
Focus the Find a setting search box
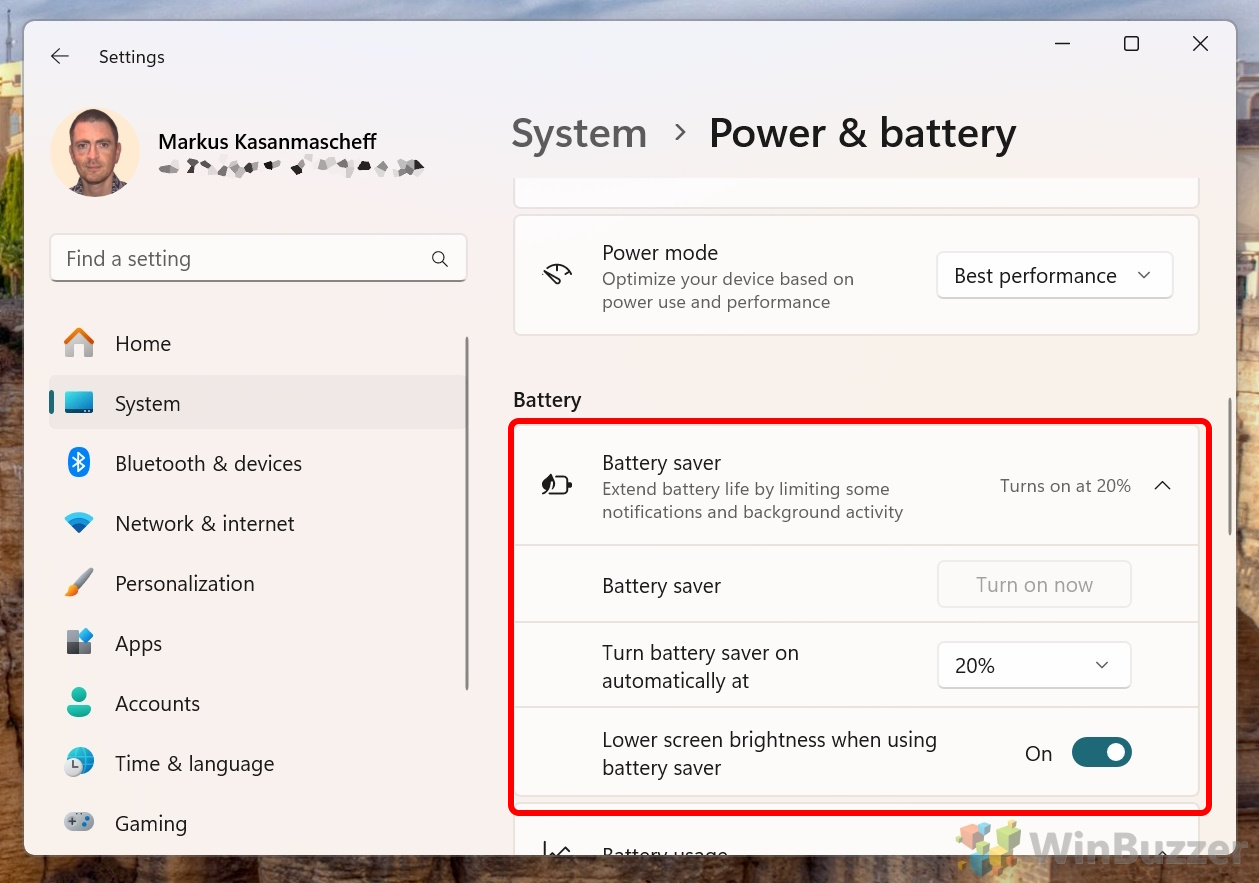(x=258, y=259)
